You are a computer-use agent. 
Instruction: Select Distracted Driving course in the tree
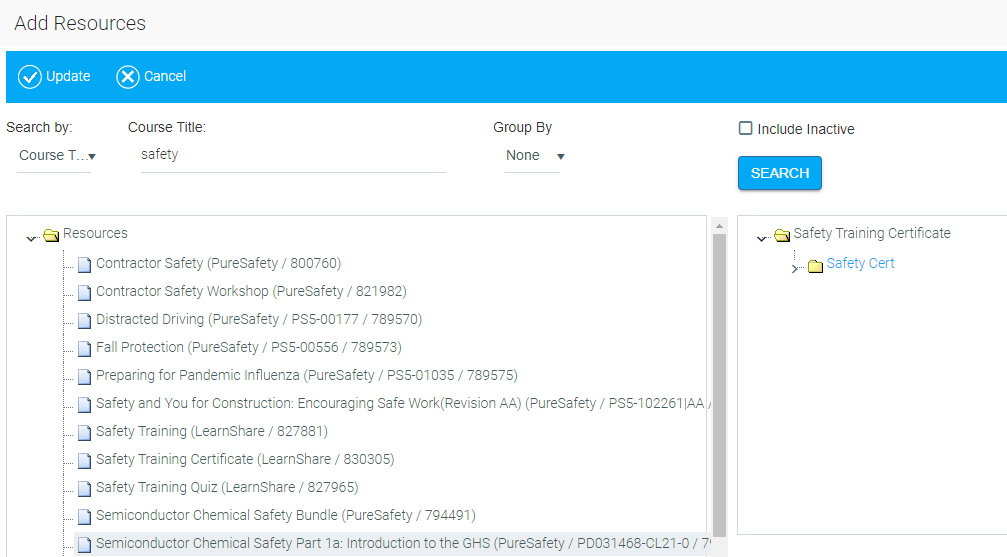point(258,320)
